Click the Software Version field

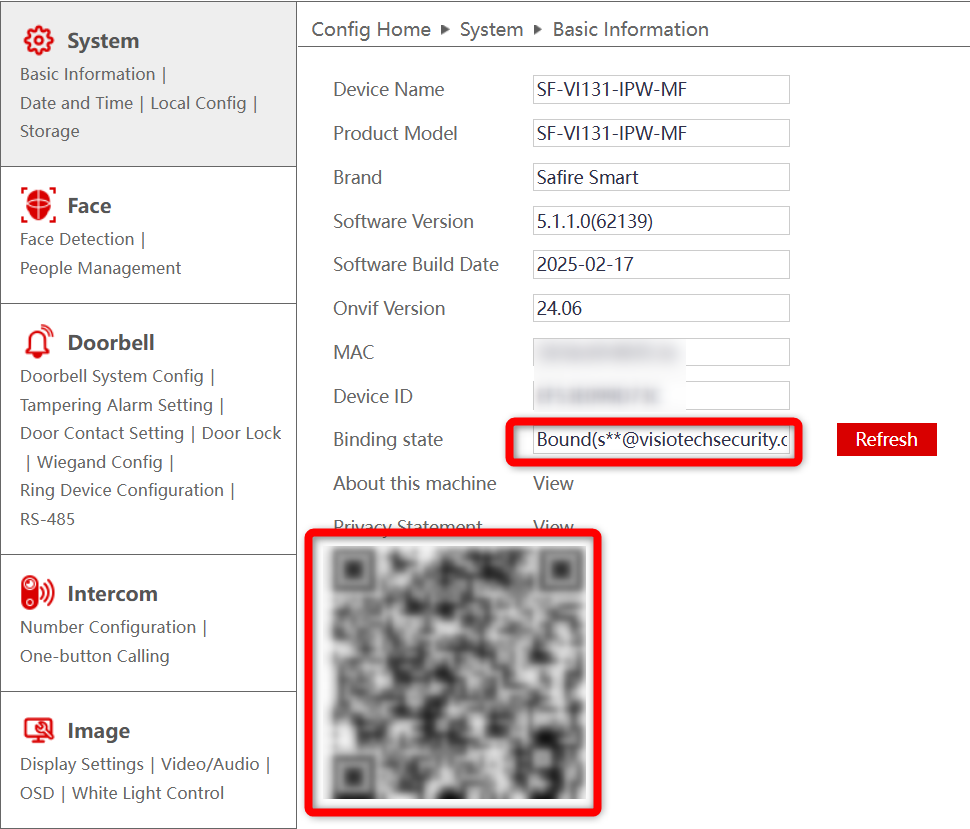pos(661,221)
